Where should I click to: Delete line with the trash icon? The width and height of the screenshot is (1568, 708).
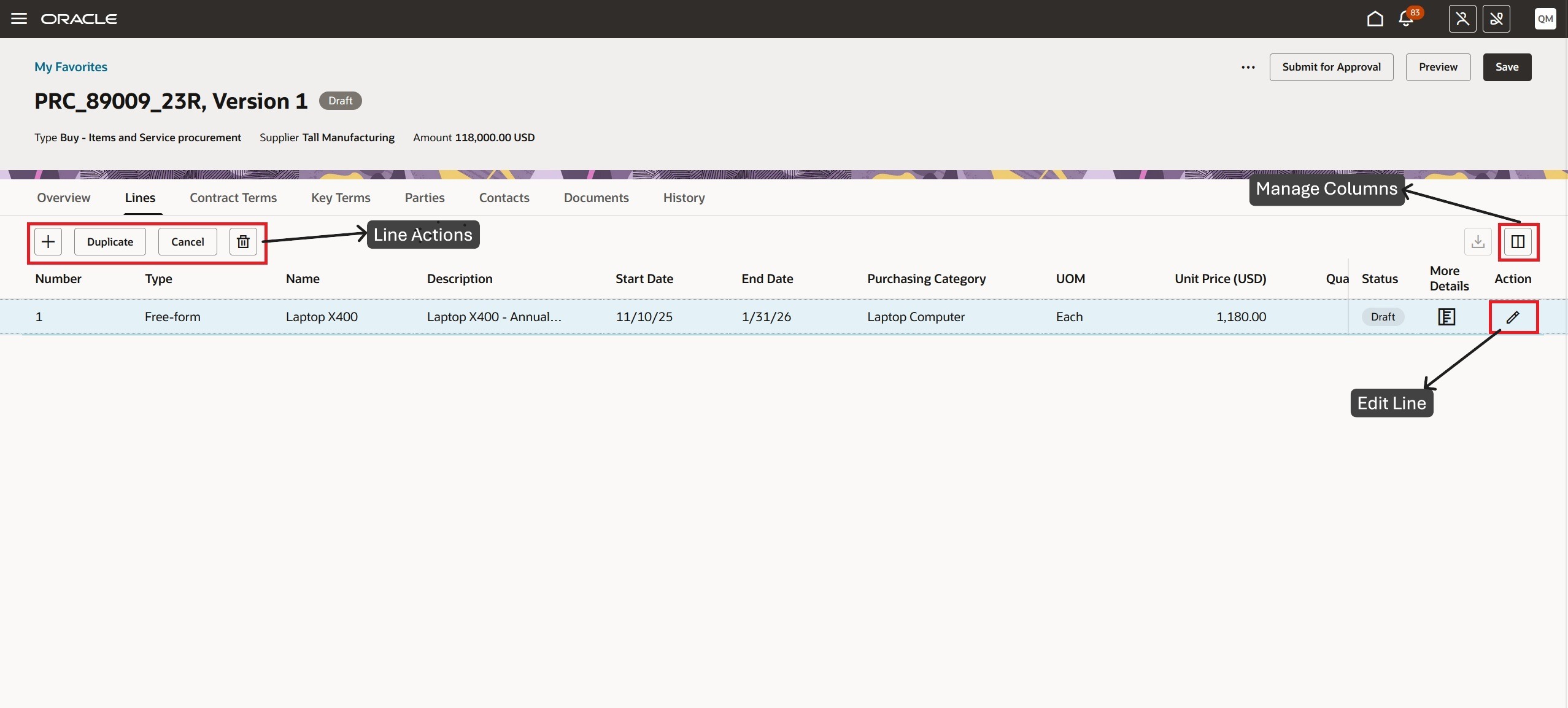(243, 241)
